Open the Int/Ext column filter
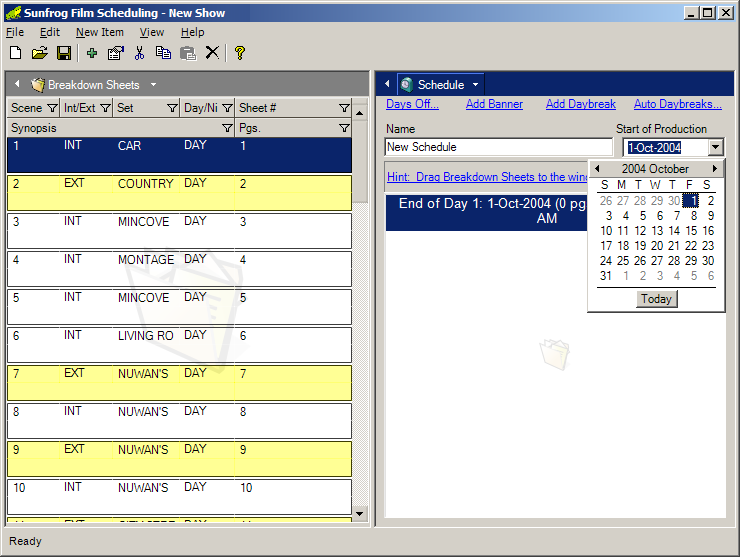 pyautogui.click(x=106, y=108)
